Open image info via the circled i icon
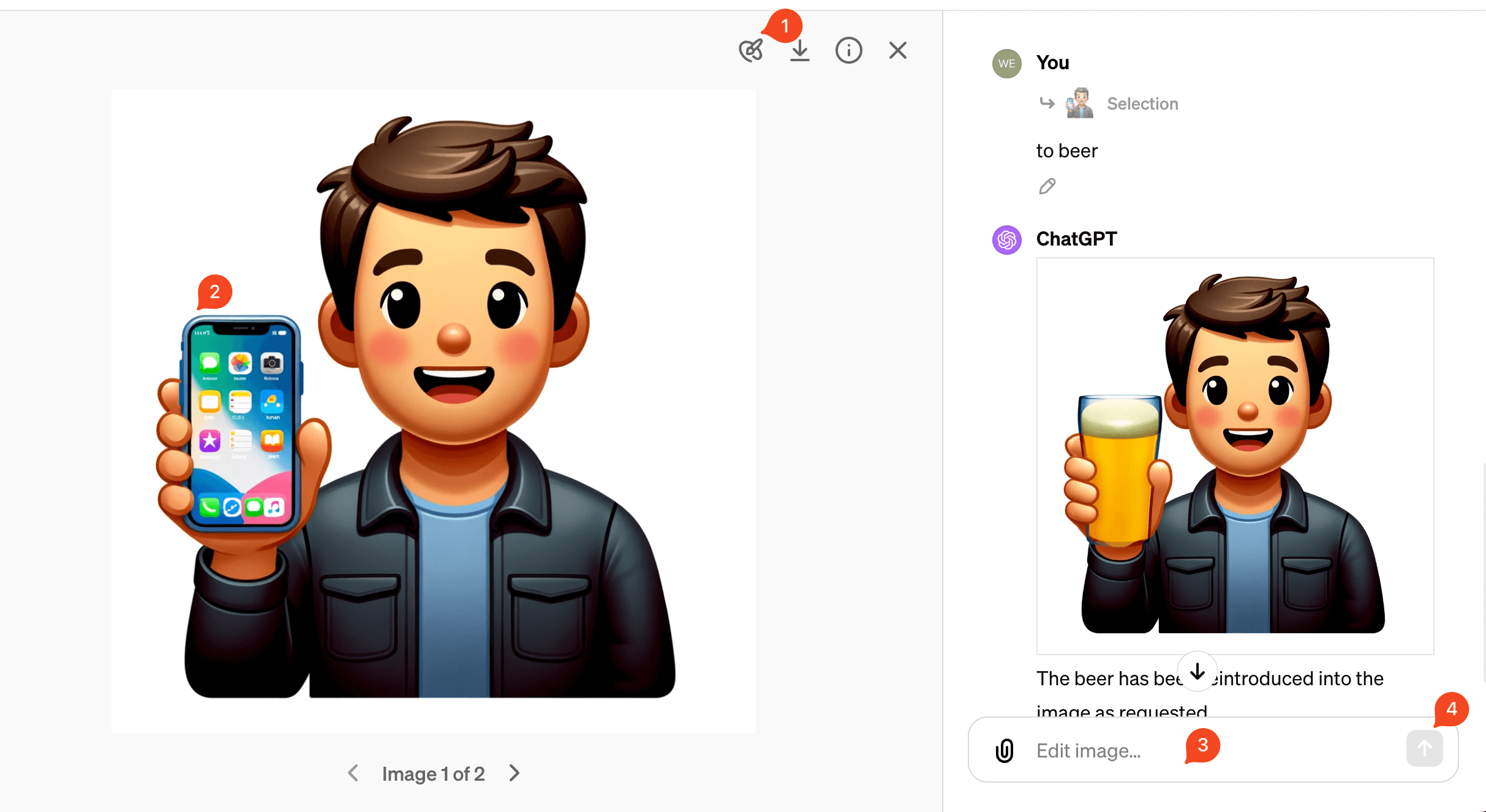1486x812 pixels. (x=848, y=51)
